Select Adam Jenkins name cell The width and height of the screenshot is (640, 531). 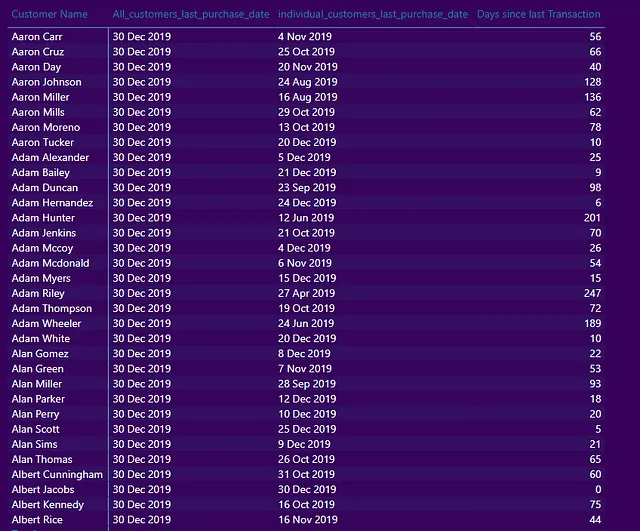click(44, 233)
